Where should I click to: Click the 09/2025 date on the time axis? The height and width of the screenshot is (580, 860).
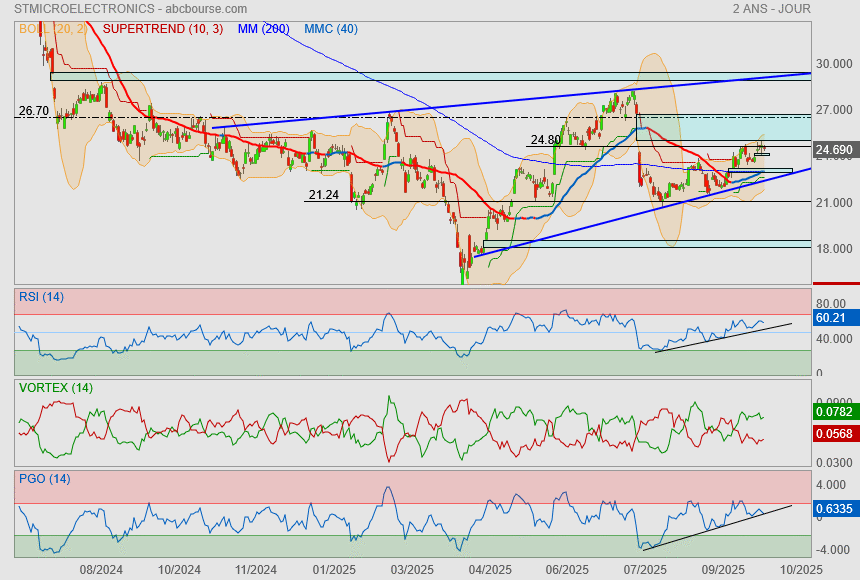click(720, 568)
